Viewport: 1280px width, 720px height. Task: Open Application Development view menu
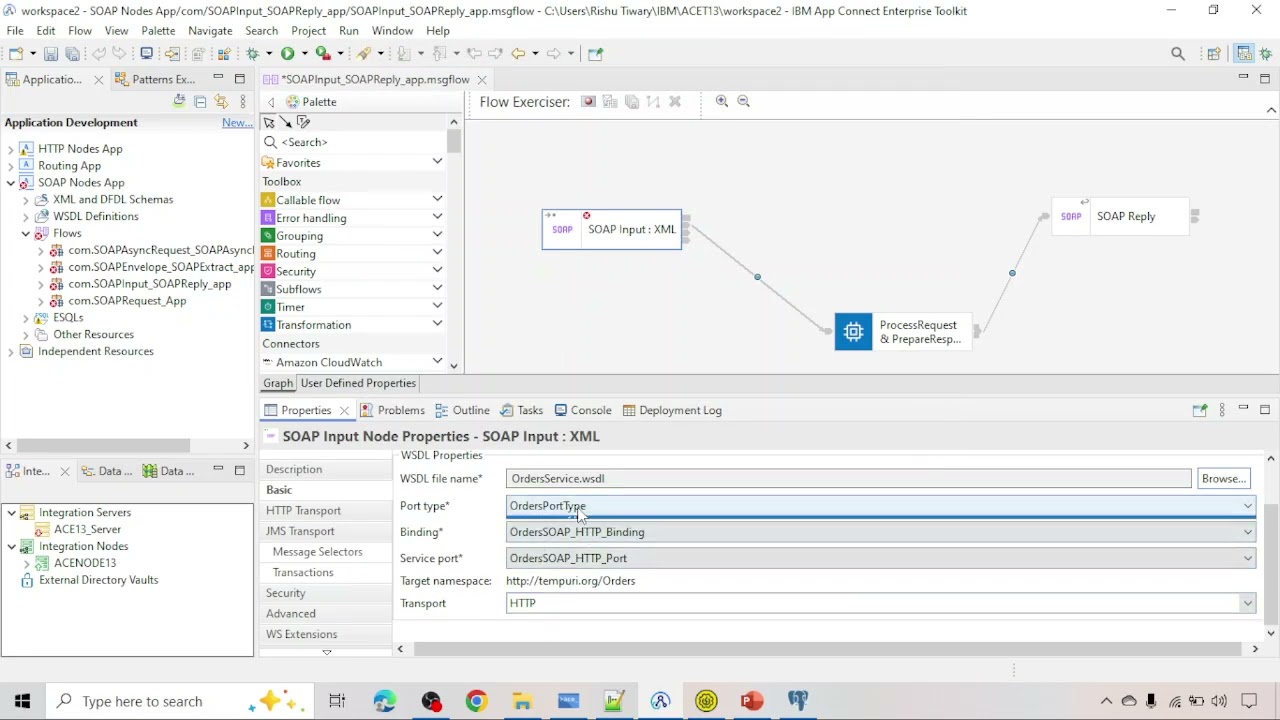point(242,102)
